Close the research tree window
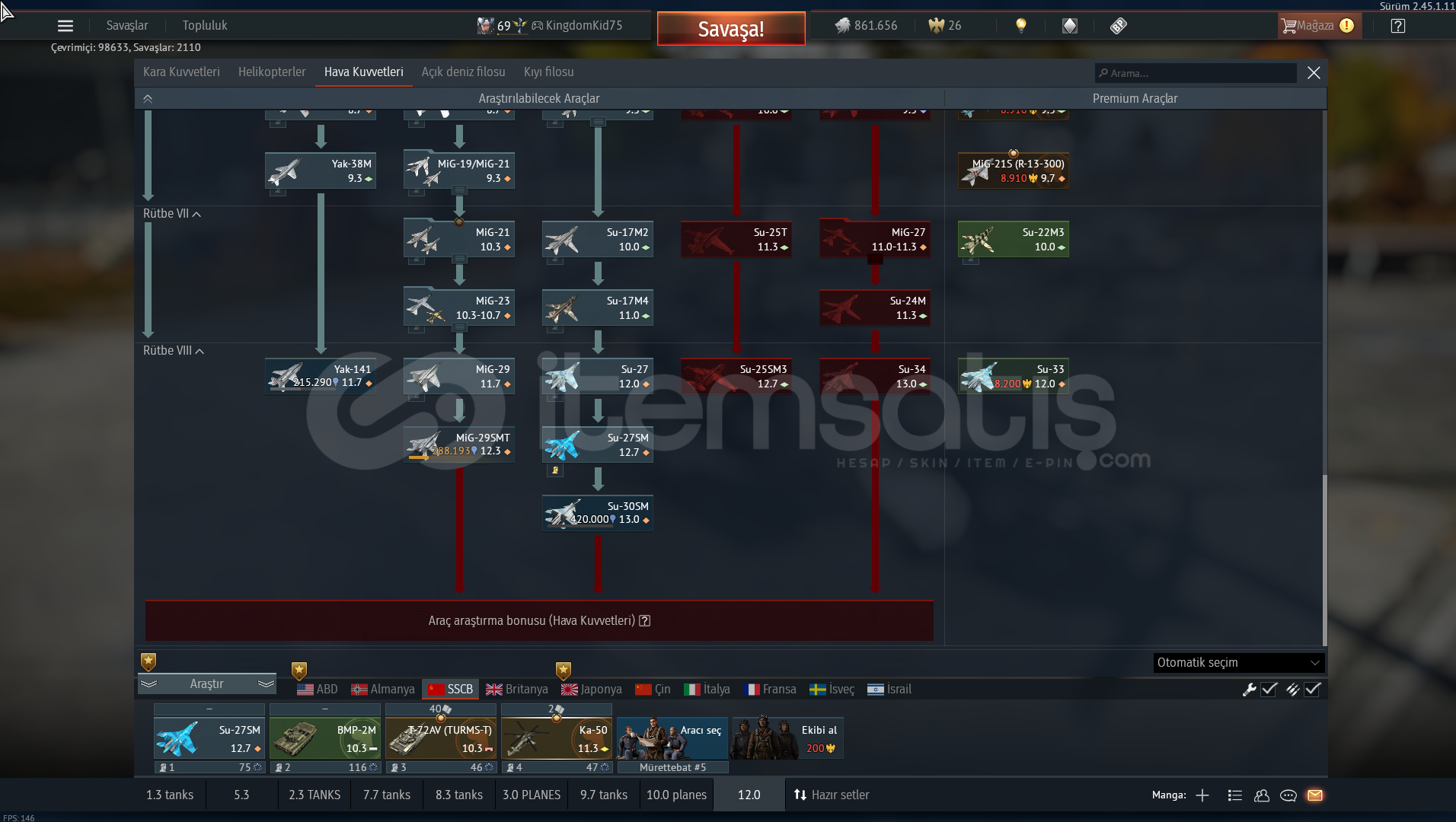The height and width of the screenshot is (822, 1456). pyautogui.click(x=1314, y=73)
